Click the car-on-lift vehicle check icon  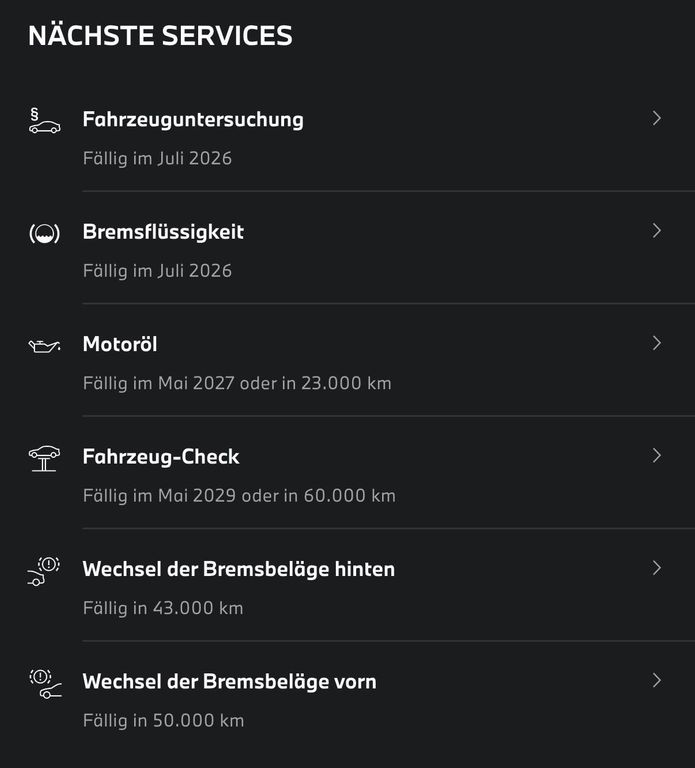43,458
